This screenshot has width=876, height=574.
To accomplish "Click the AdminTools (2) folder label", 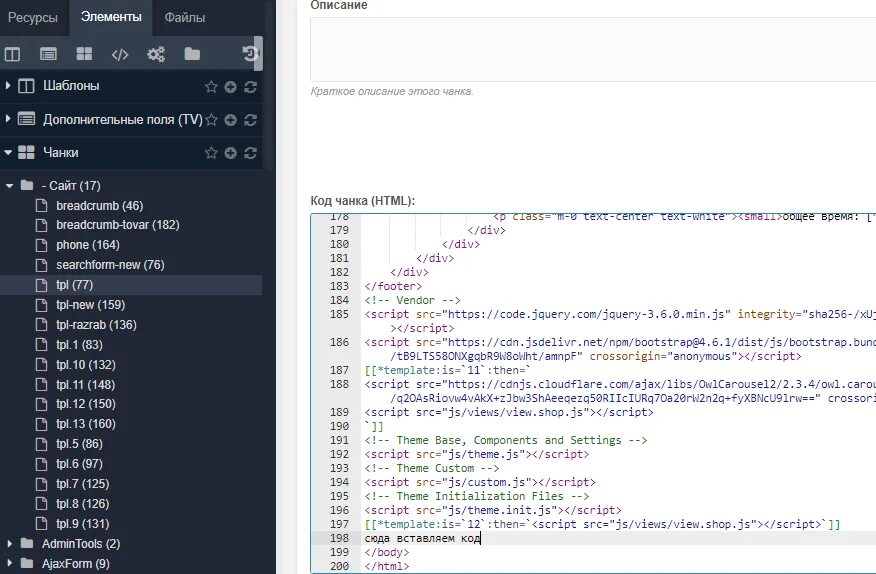I will pos(80,543).
